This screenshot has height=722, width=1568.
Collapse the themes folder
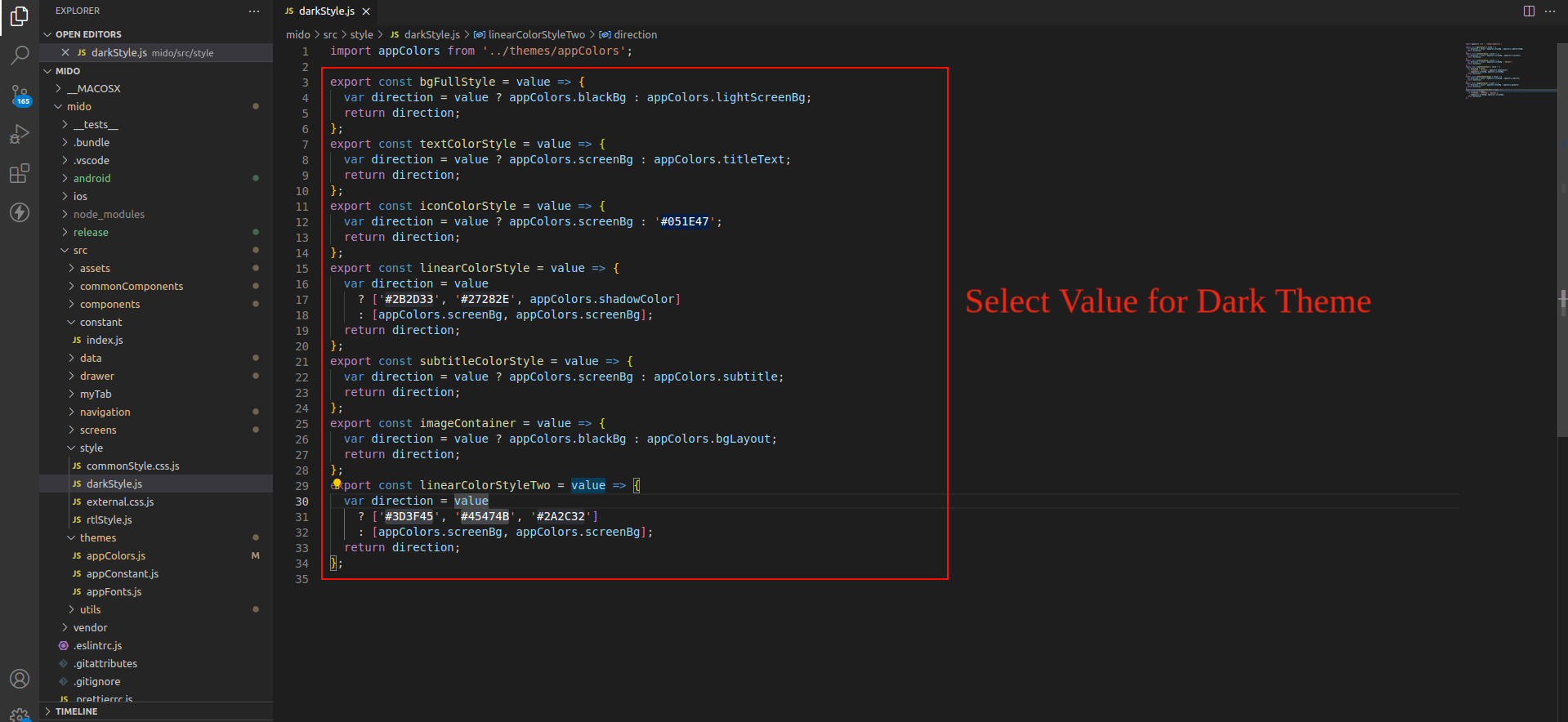[x=97, y=537]
